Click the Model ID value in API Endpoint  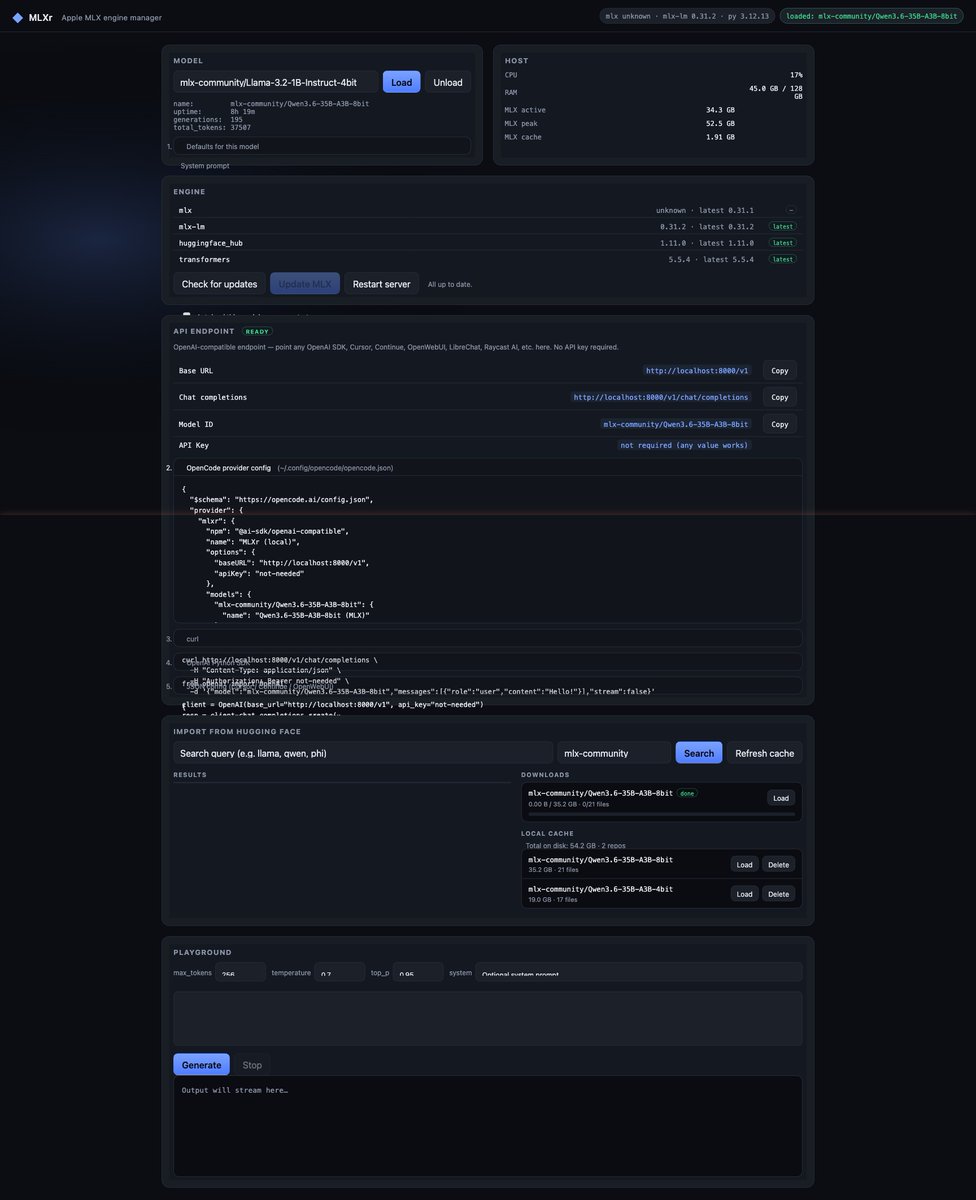(x=676, y=424)
